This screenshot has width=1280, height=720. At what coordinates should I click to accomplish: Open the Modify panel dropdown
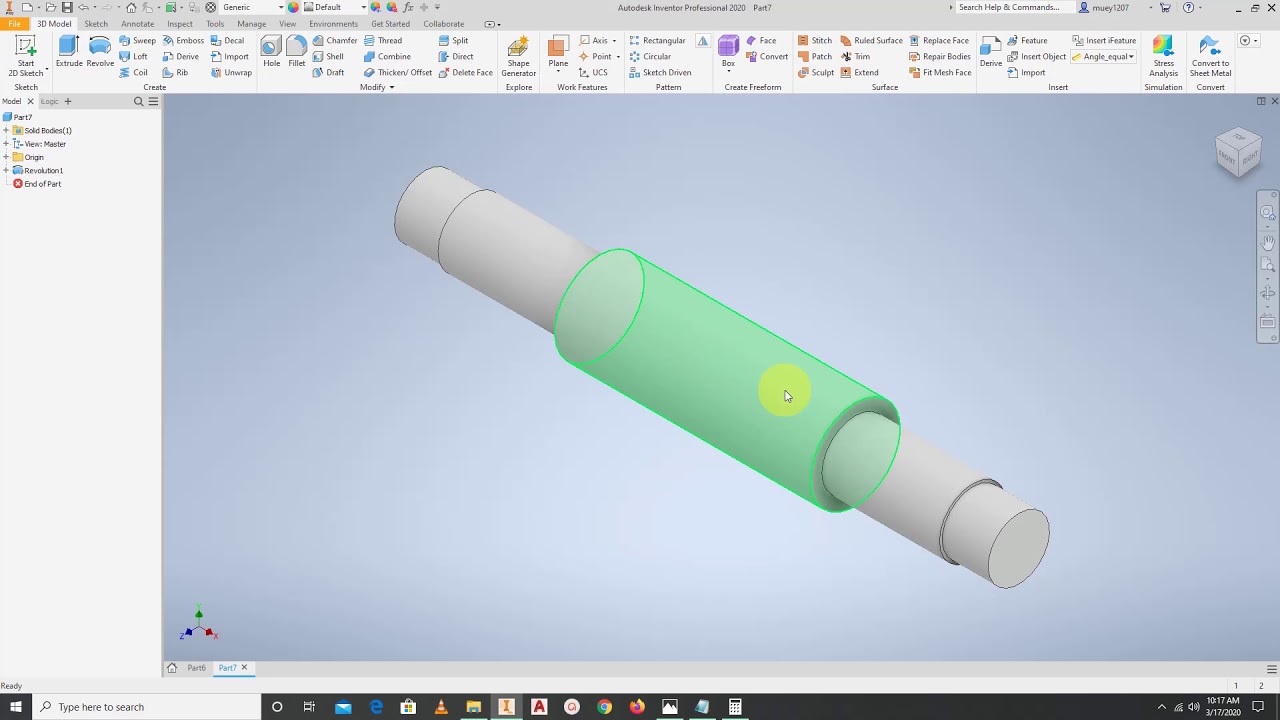tap(377, 87)
